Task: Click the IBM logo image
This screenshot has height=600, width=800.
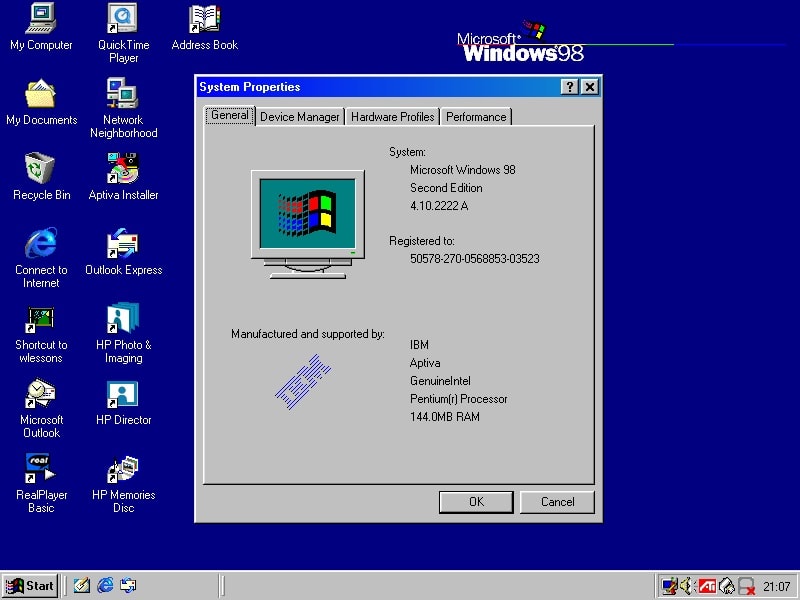Action: 303,382
